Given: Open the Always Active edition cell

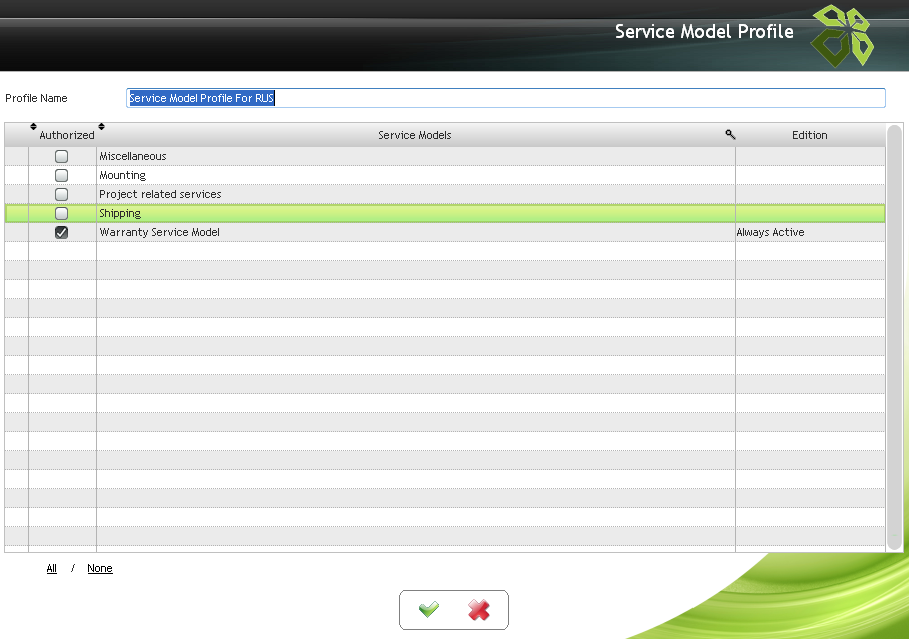Looking at the screenshot, I should pos(770,233).
